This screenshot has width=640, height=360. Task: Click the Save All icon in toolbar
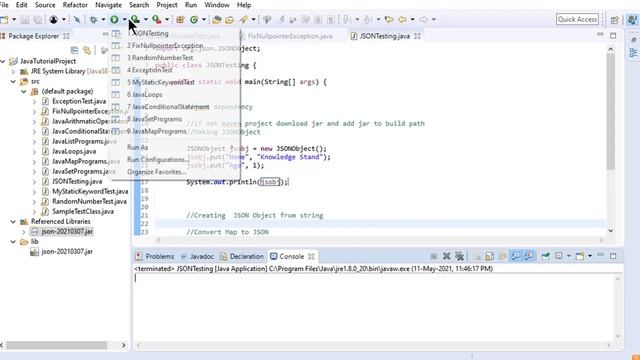[x=38, y=19]
